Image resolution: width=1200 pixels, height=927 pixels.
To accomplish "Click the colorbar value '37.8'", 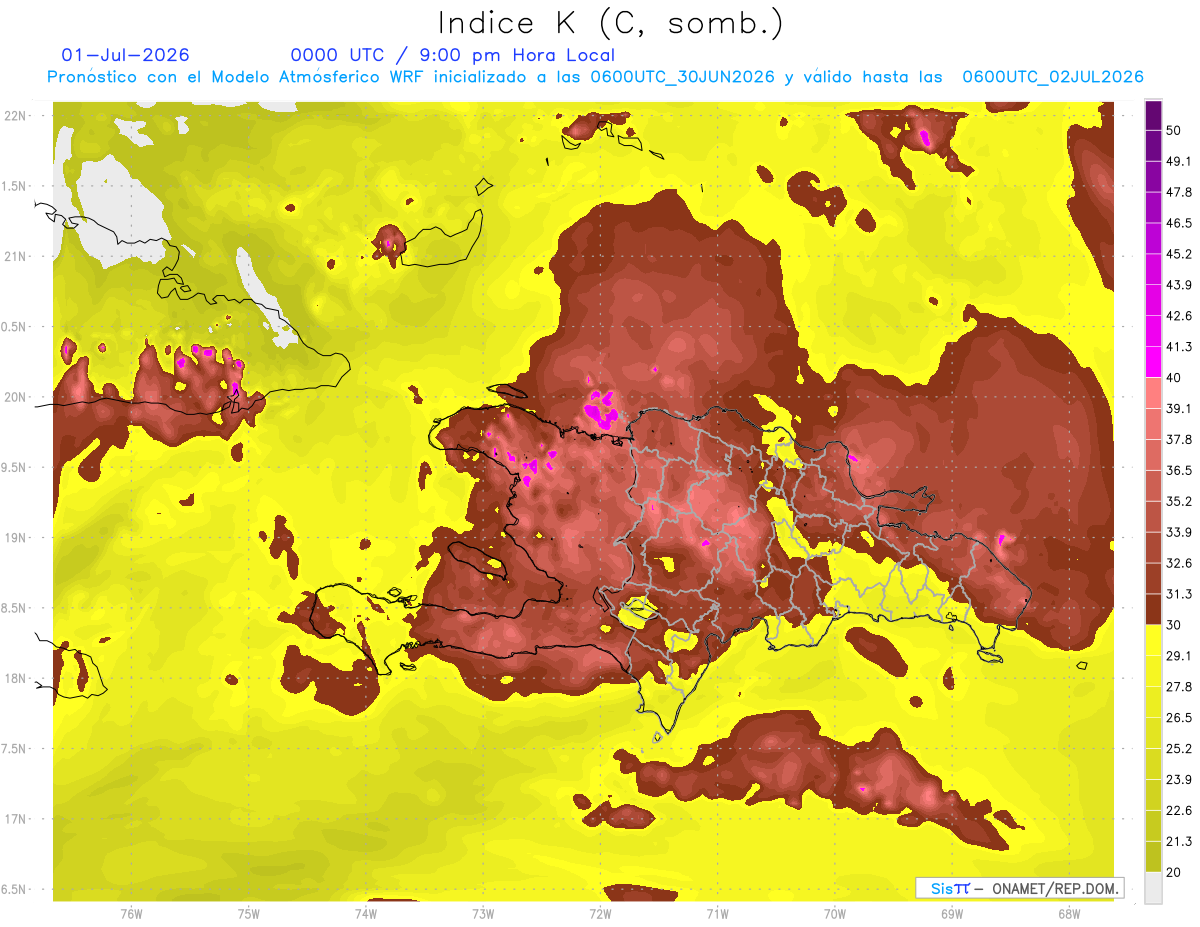I will tap(1179, 439).
